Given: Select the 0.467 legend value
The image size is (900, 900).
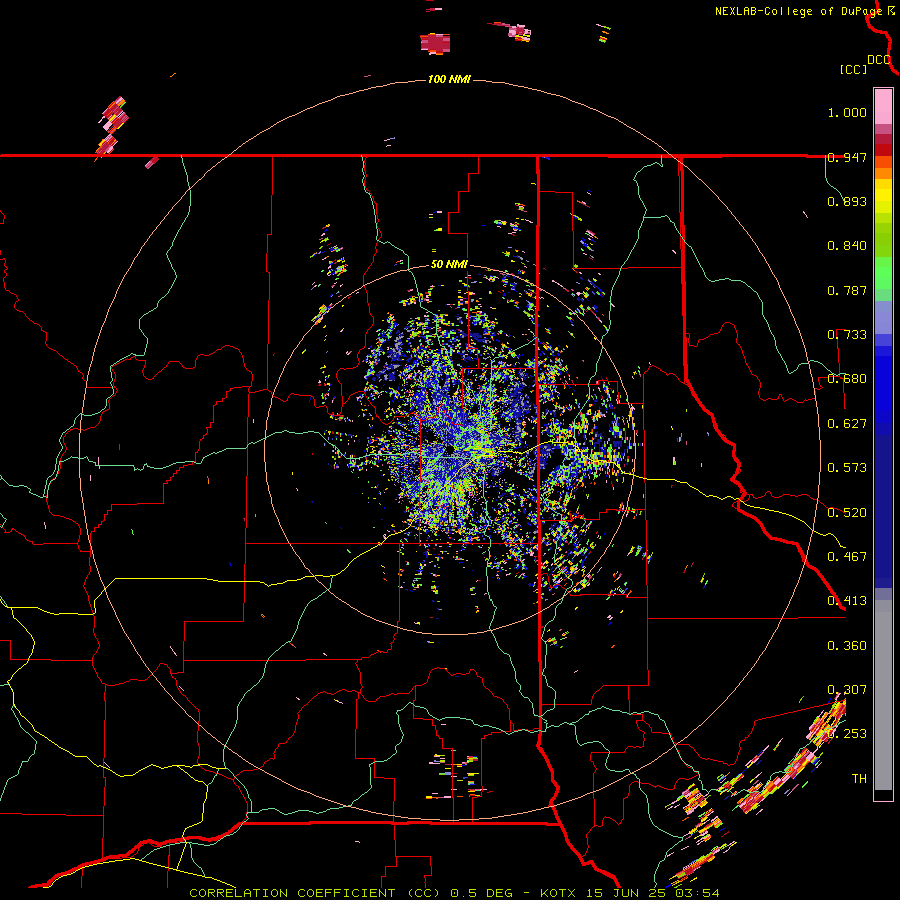Looking at the screenshot, I should tap(847, 557).
